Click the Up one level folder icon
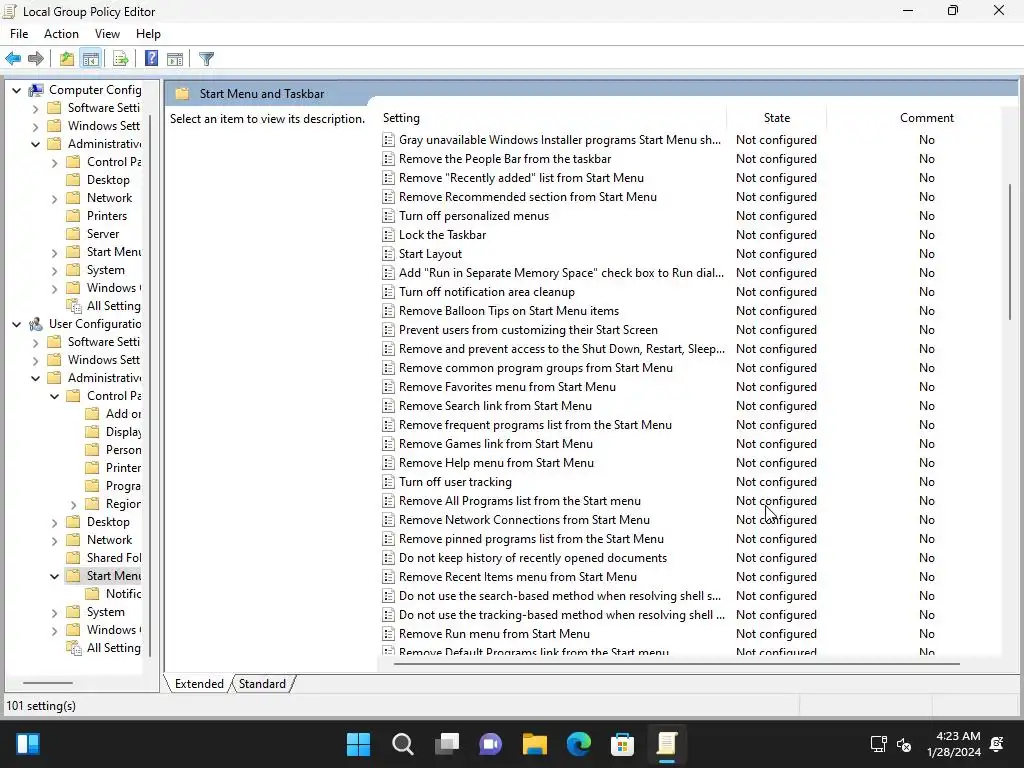This screenshot has width=1024, height=768. [67, 59]
